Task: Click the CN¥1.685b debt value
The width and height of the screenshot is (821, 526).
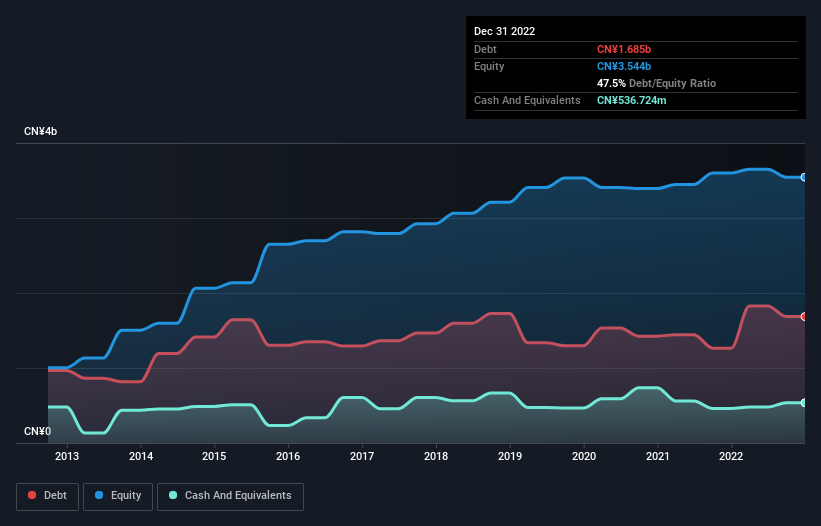Action: click(624, 49)
